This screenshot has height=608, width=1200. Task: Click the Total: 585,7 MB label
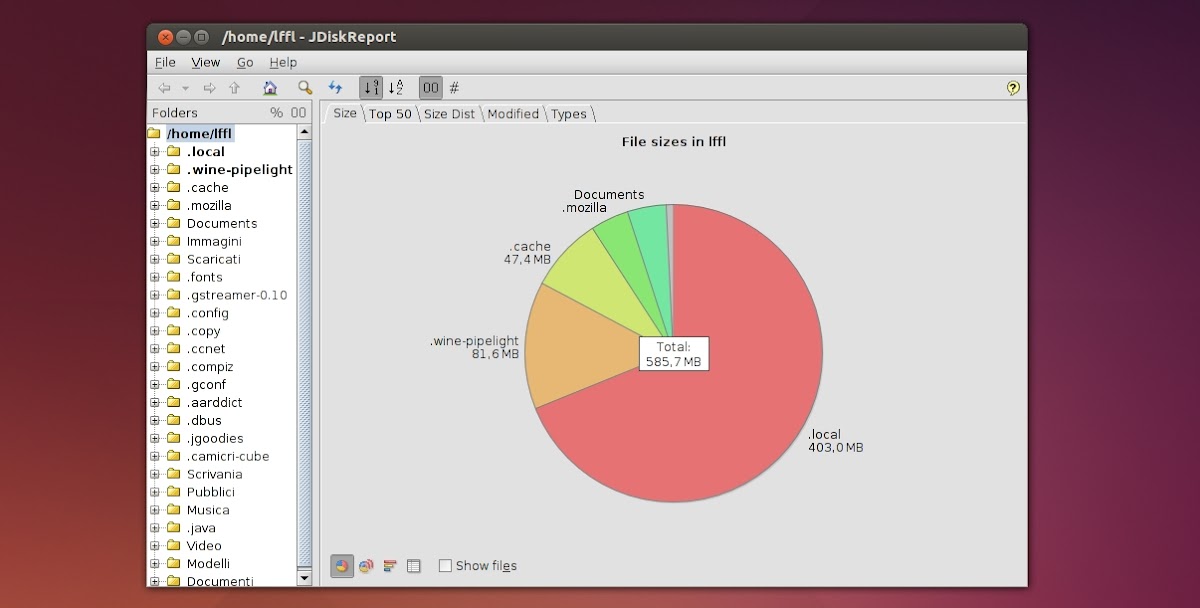pyautogui.click(x=674, y=354)
